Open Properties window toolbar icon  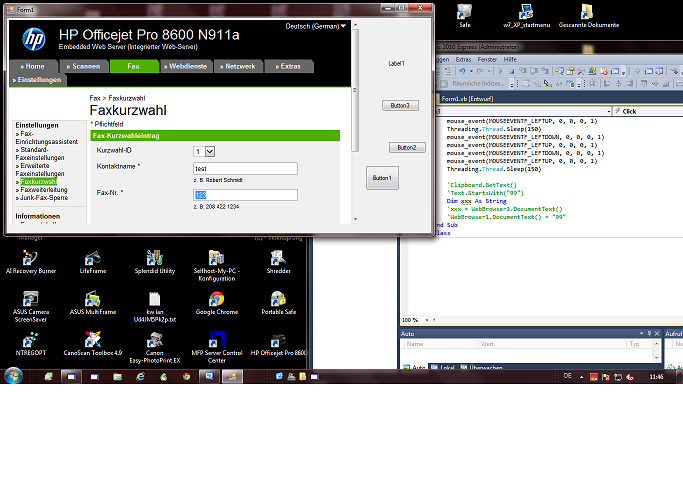click(570, 71)
